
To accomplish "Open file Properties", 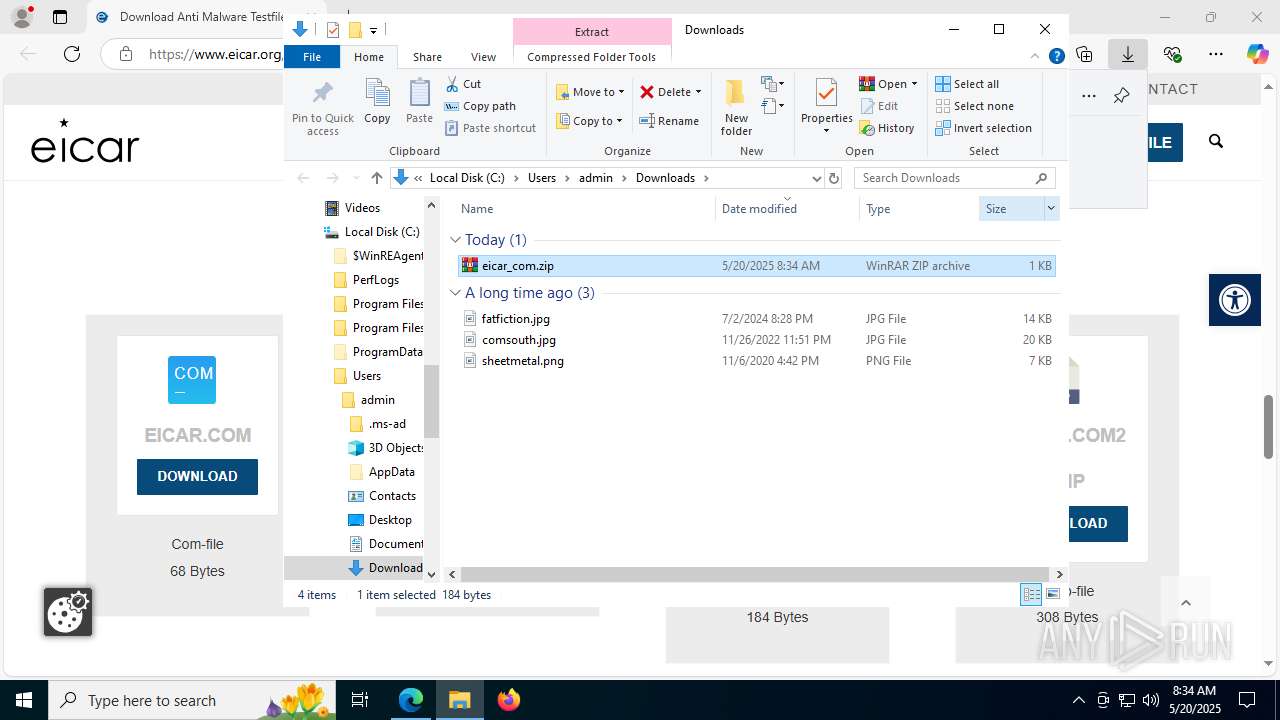I will point(826,107).
